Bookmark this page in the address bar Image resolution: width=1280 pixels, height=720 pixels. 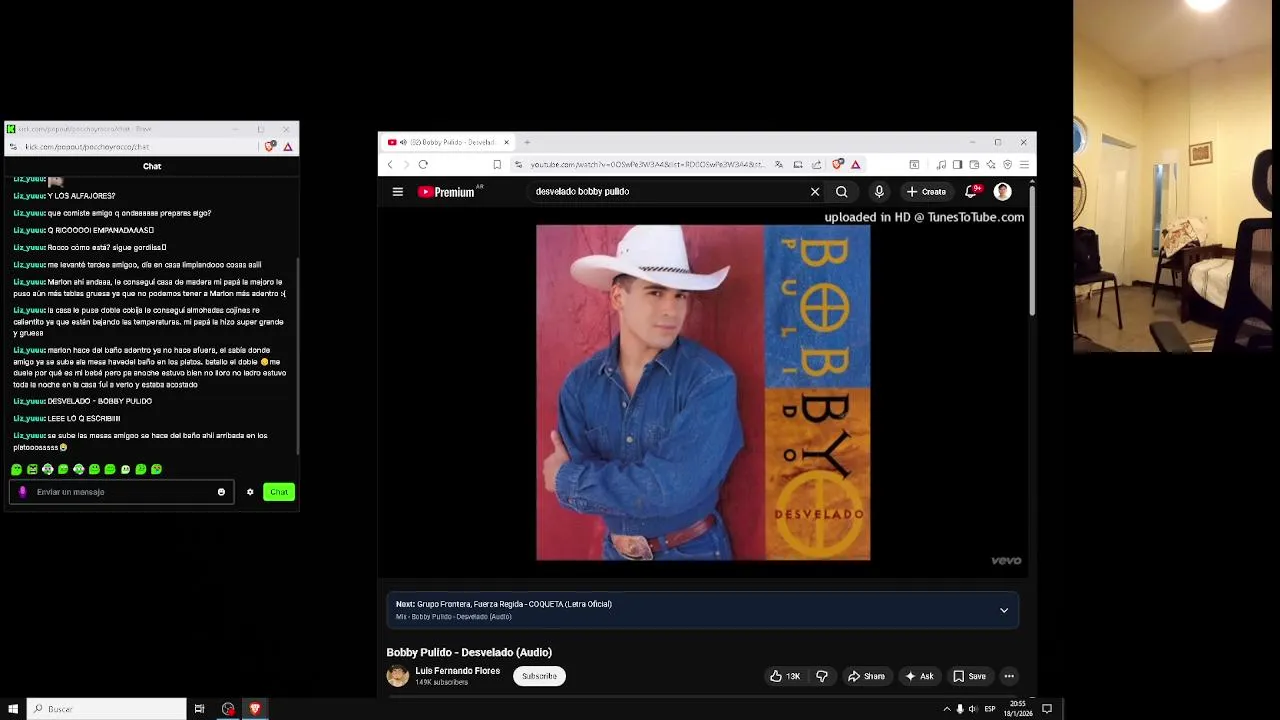497,165
